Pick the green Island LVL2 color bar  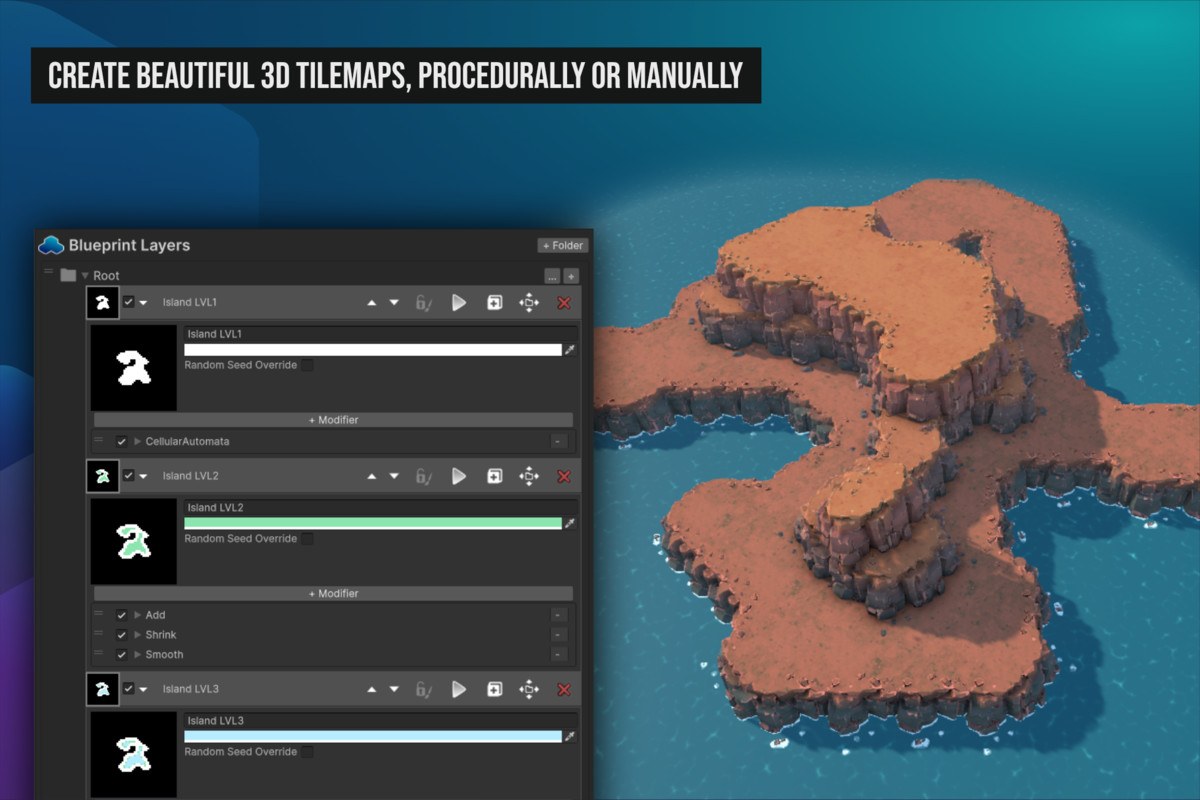tap(373, 523)
